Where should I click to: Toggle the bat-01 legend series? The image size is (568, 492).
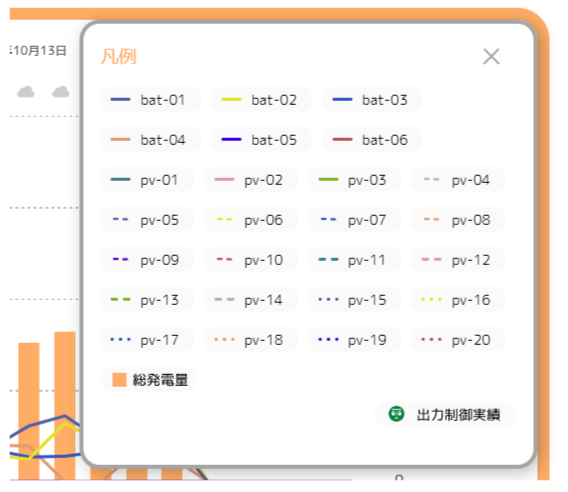tap(150, 100)
